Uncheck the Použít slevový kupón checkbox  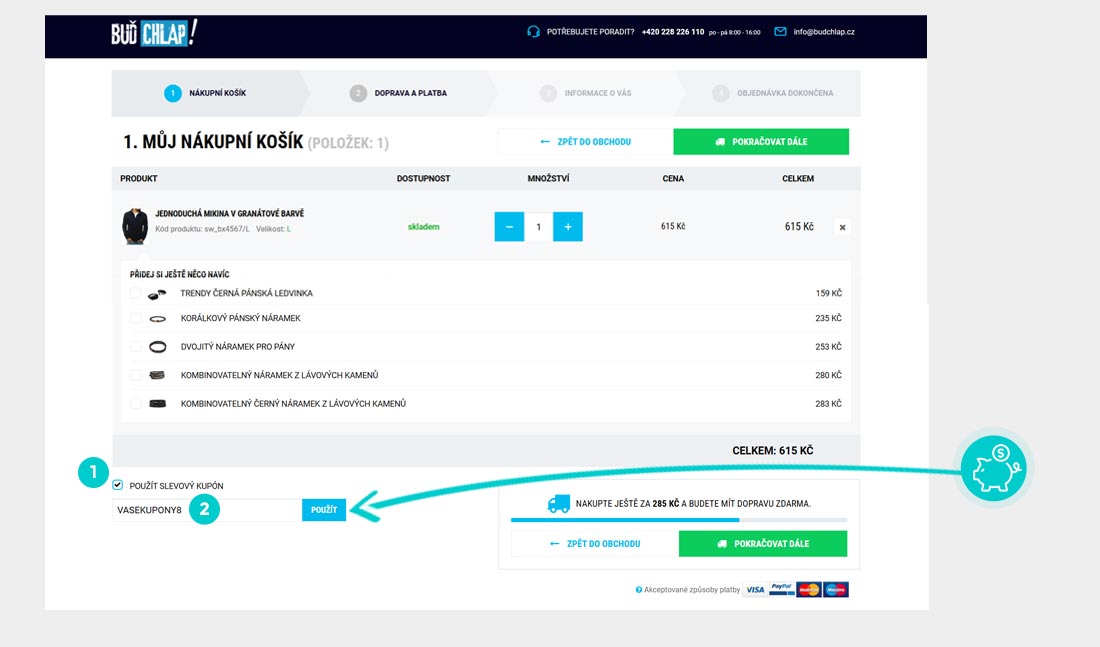click(118, 485)
